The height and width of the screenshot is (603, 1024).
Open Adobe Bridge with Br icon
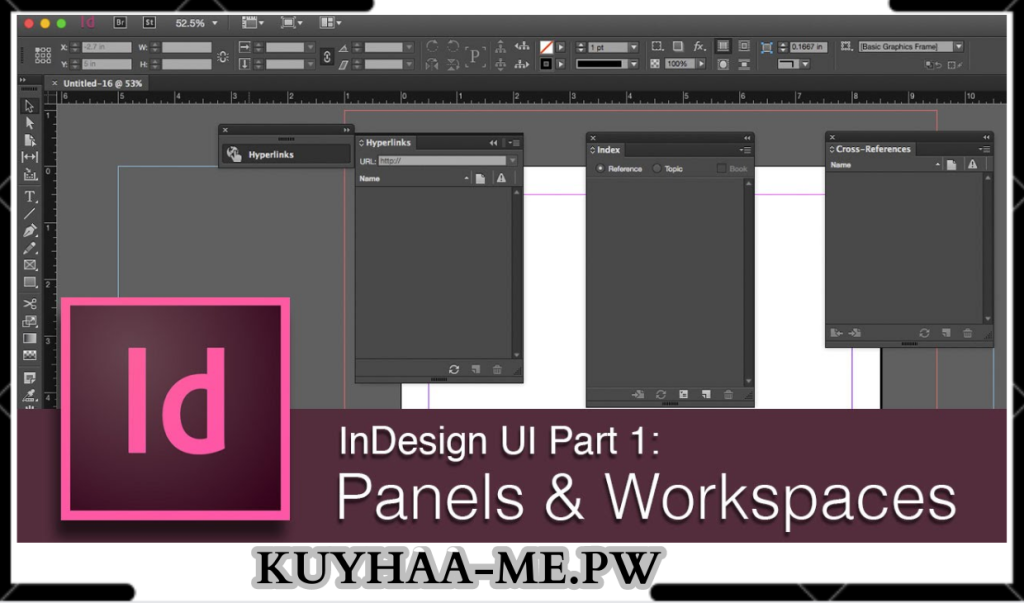(x=120, y=22)
